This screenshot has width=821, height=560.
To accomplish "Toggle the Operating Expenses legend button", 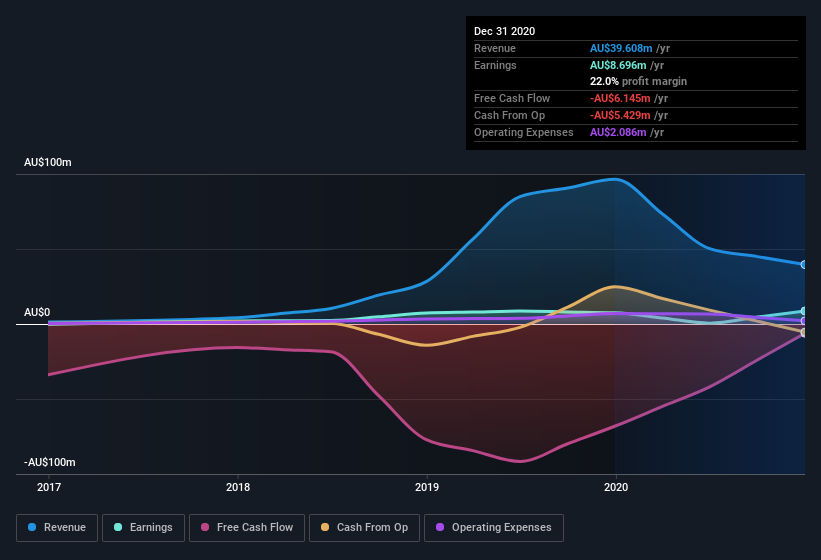I will click(494, 528).
